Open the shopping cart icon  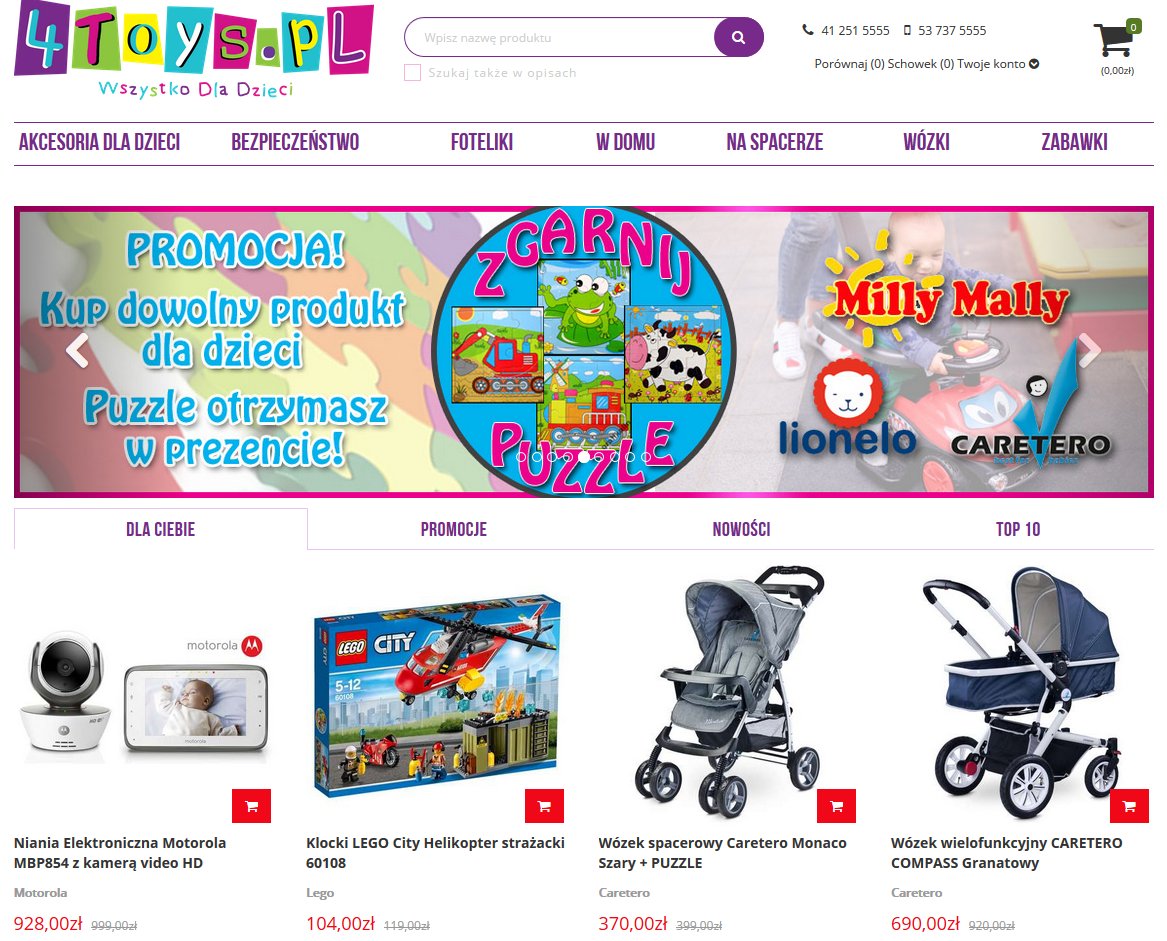1115,40
